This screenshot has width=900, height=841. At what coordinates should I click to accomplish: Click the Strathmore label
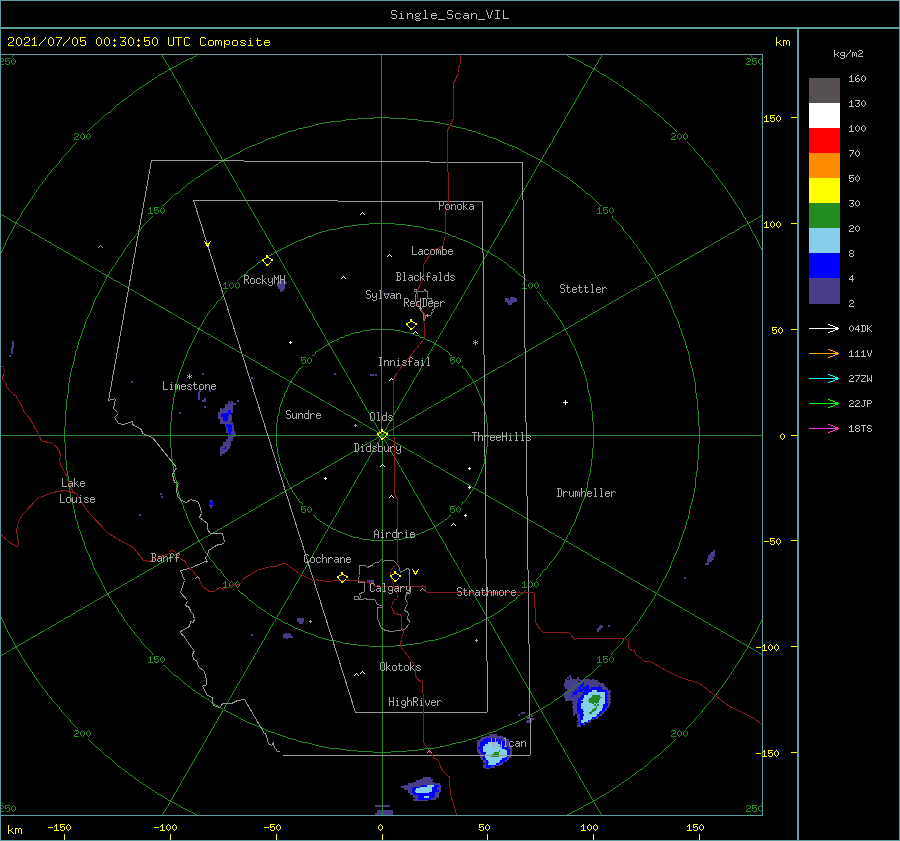click(x=486, y=592)
